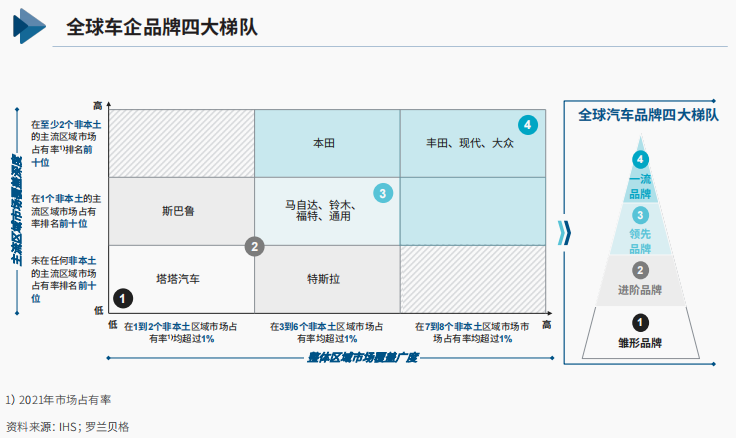Select the 马自达、铃木、福特、通用 cell
This screenshot has height=438, width=736.
click(x=327, y=211)
